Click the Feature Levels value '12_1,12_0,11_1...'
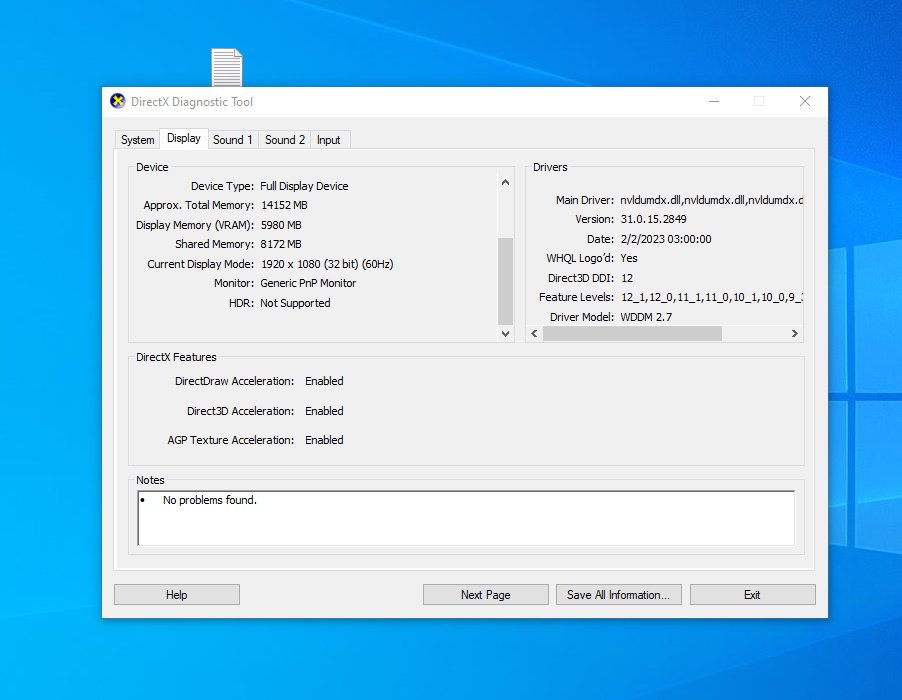 click(712, 297)
